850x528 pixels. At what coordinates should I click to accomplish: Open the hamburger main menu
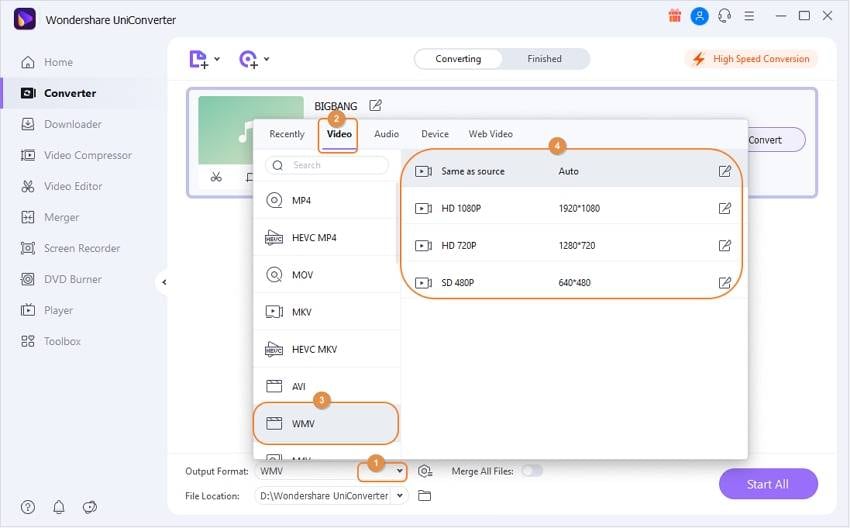click(749, 16)
